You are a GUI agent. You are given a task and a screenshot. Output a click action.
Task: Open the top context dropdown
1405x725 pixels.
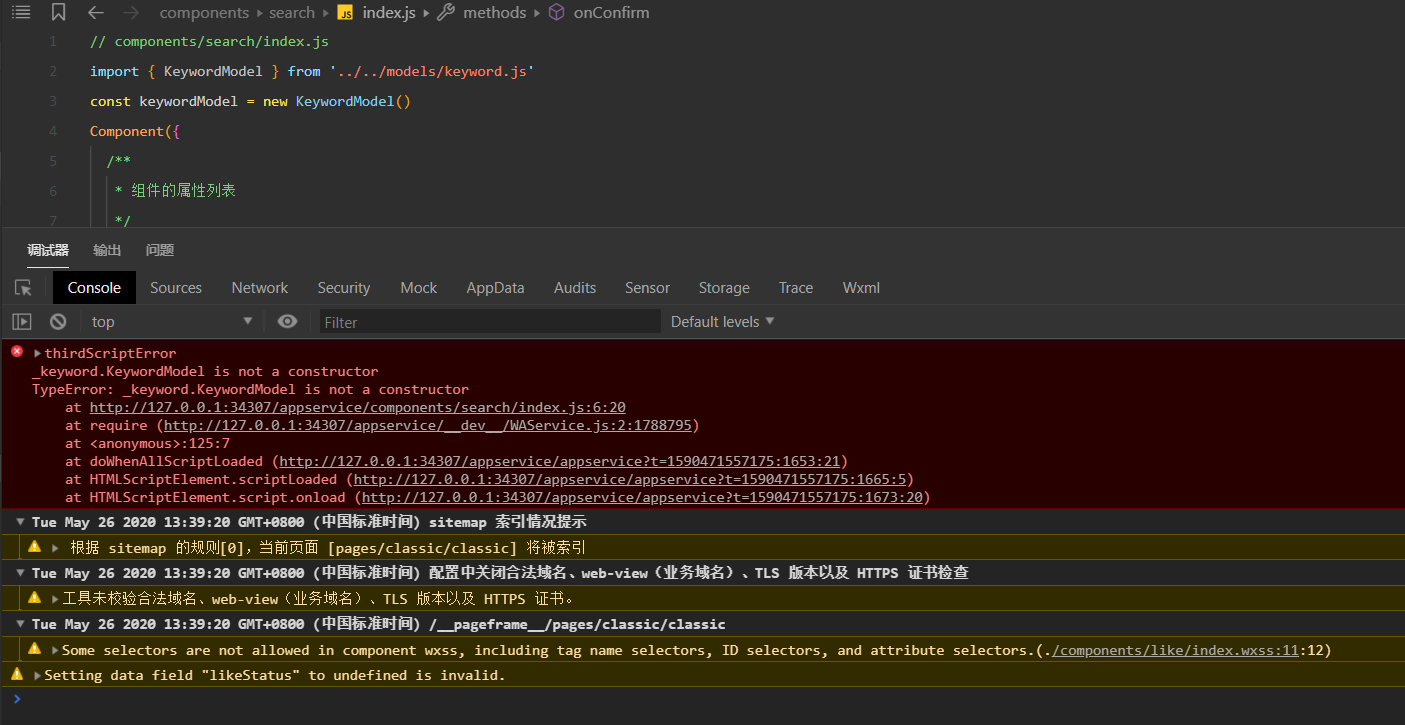click(172, 322)
